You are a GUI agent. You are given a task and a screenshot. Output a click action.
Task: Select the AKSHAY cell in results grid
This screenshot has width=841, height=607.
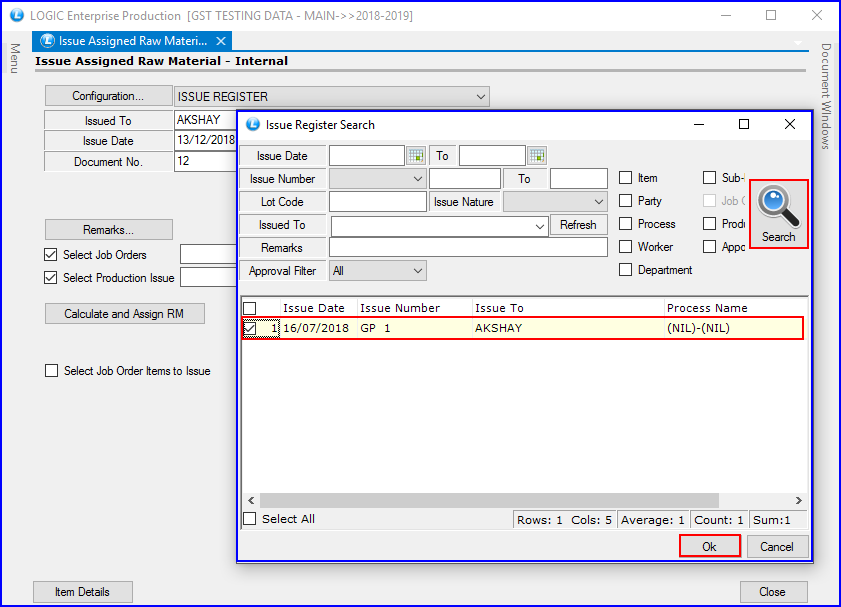coord(569,328)
